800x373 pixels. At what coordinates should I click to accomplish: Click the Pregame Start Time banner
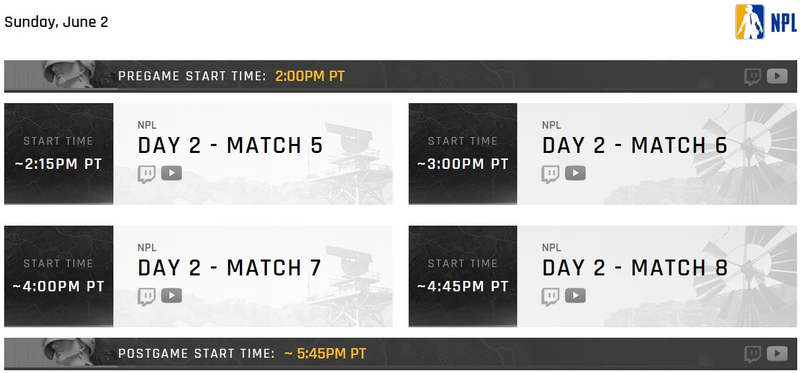point(401,77)
